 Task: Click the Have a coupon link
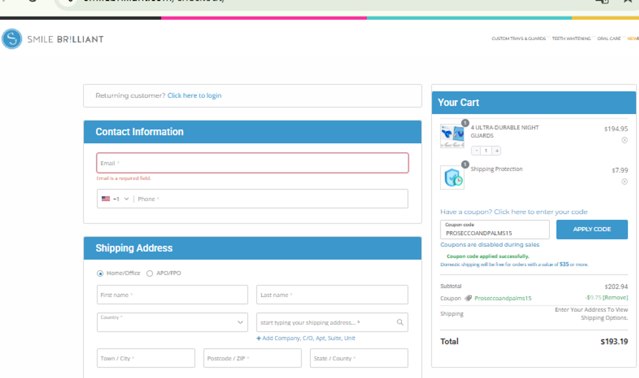[x=514, y=212]
